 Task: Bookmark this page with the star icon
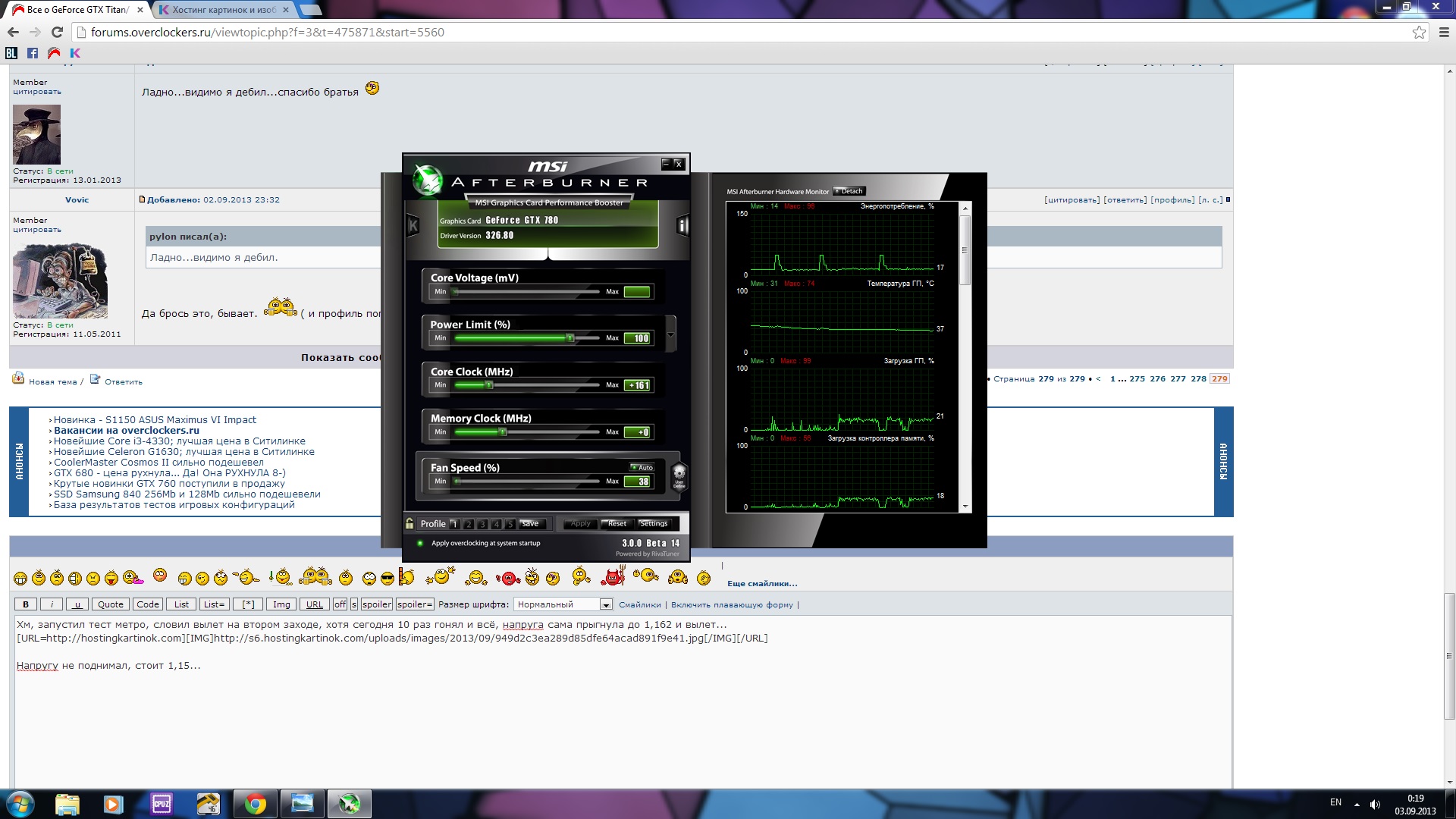point(1419,33)
